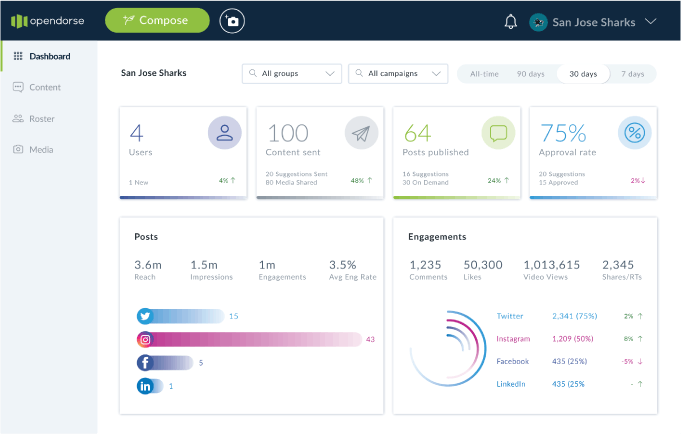Click the LinkedIn icon in Posts
Screen dimensions: 681x434
145,386
